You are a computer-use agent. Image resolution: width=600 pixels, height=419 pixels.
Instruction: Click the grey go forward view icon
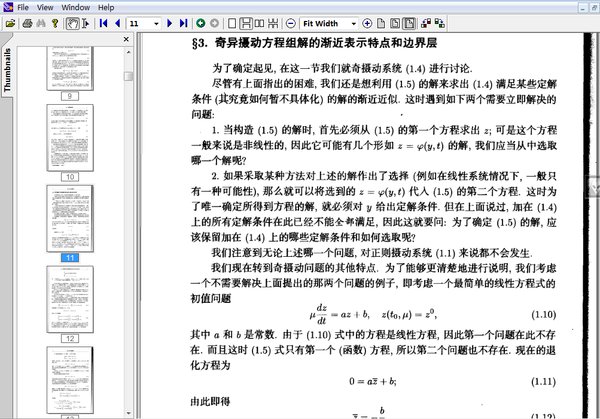click(214, 23)
